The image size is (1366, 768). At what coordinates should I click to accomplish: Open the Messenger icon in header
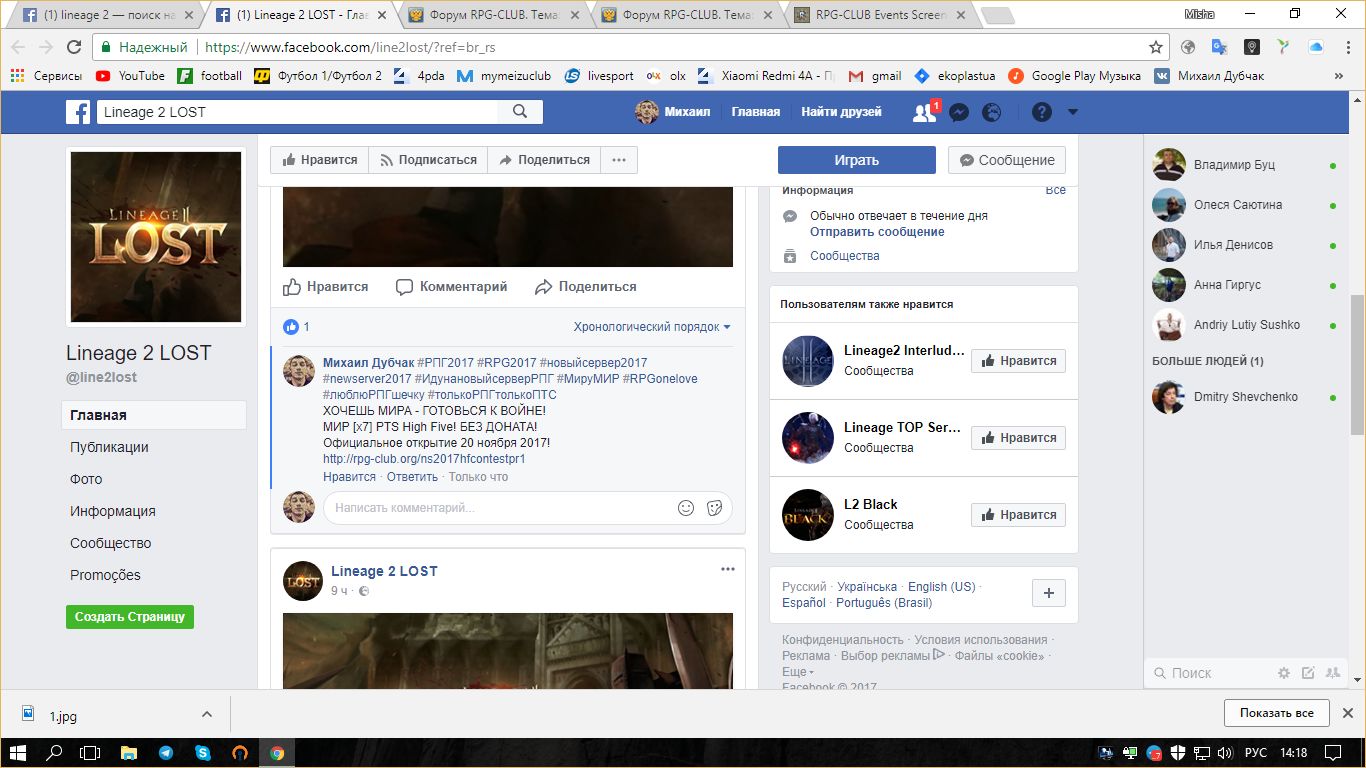tap(958, 112)
